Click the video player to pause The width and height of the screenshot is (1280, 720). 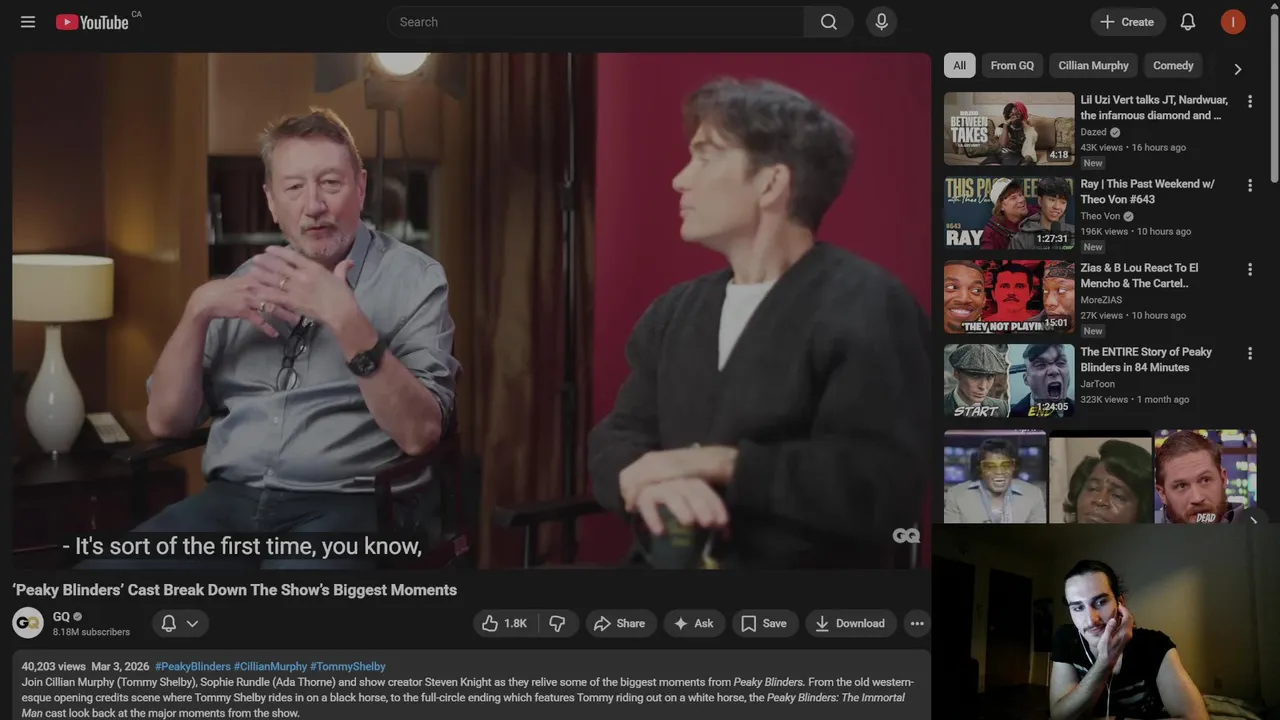471,310
